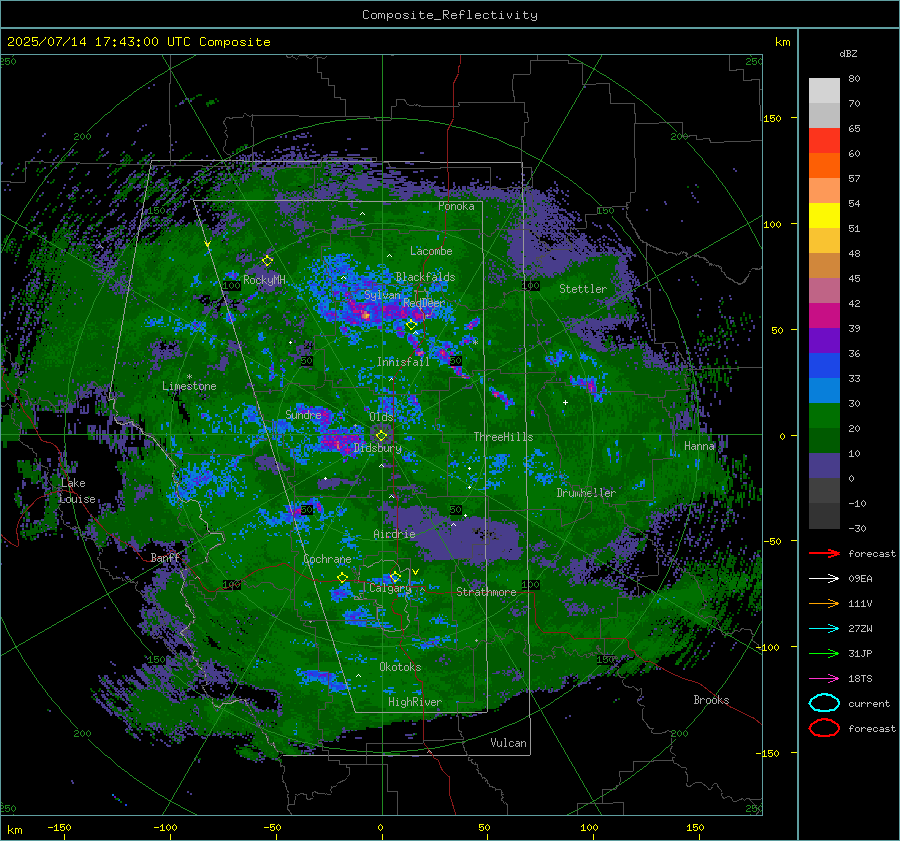900x841 pixels.
Task: Click the Olds city label
Action: click(381, 417)
